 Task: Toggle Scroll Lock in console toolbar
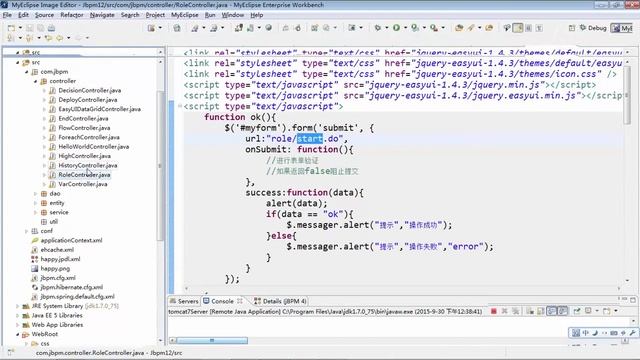click(x=540, y=311)
